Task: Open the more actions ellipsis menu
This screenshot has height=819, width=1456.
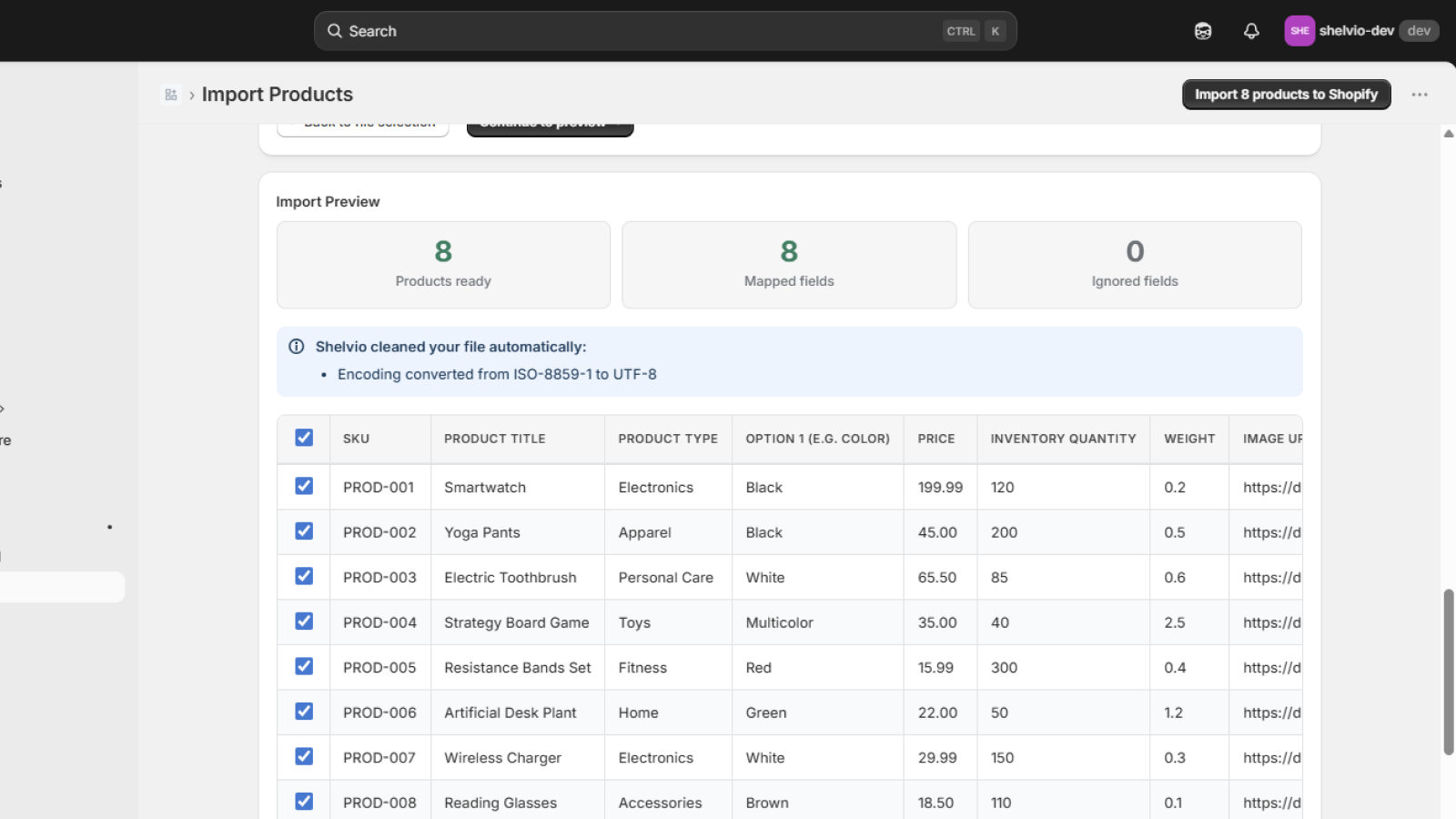Action: pyautogui.click(x=1420, y=95)
